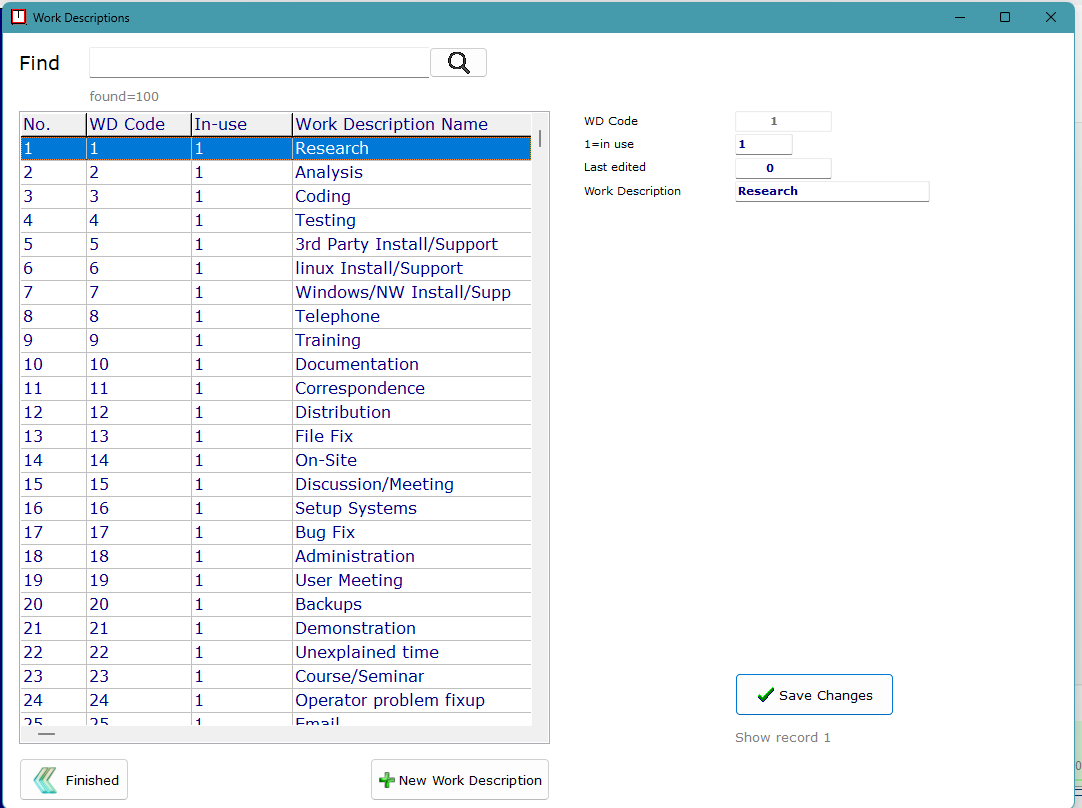Click the Work Description text field
The height and width of the screenshot is (808, 1082).
point(832,191)
